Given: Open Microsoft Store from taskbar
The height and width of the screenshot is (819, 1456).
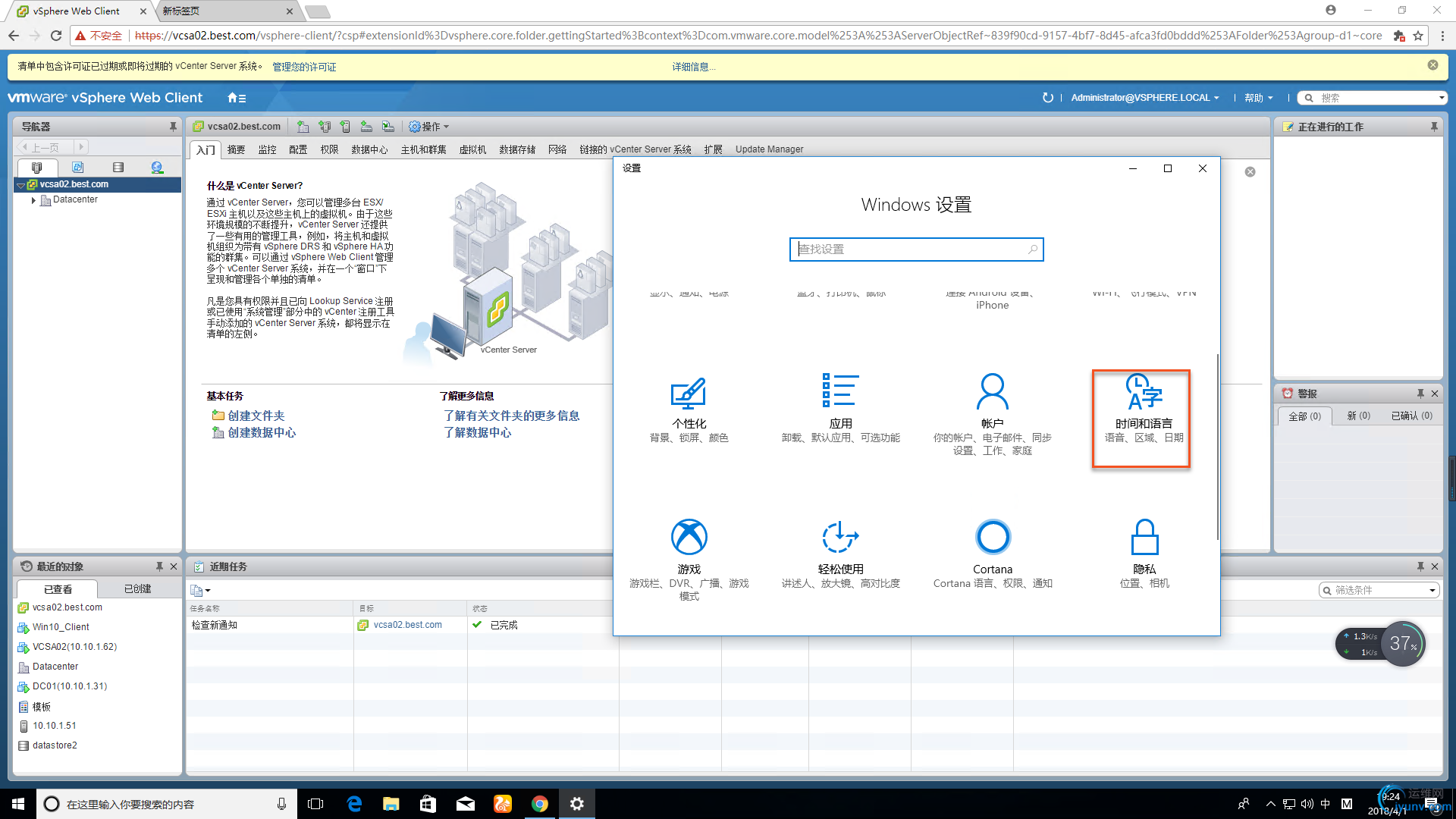Looking at the screenshot, I should (428, 804).
